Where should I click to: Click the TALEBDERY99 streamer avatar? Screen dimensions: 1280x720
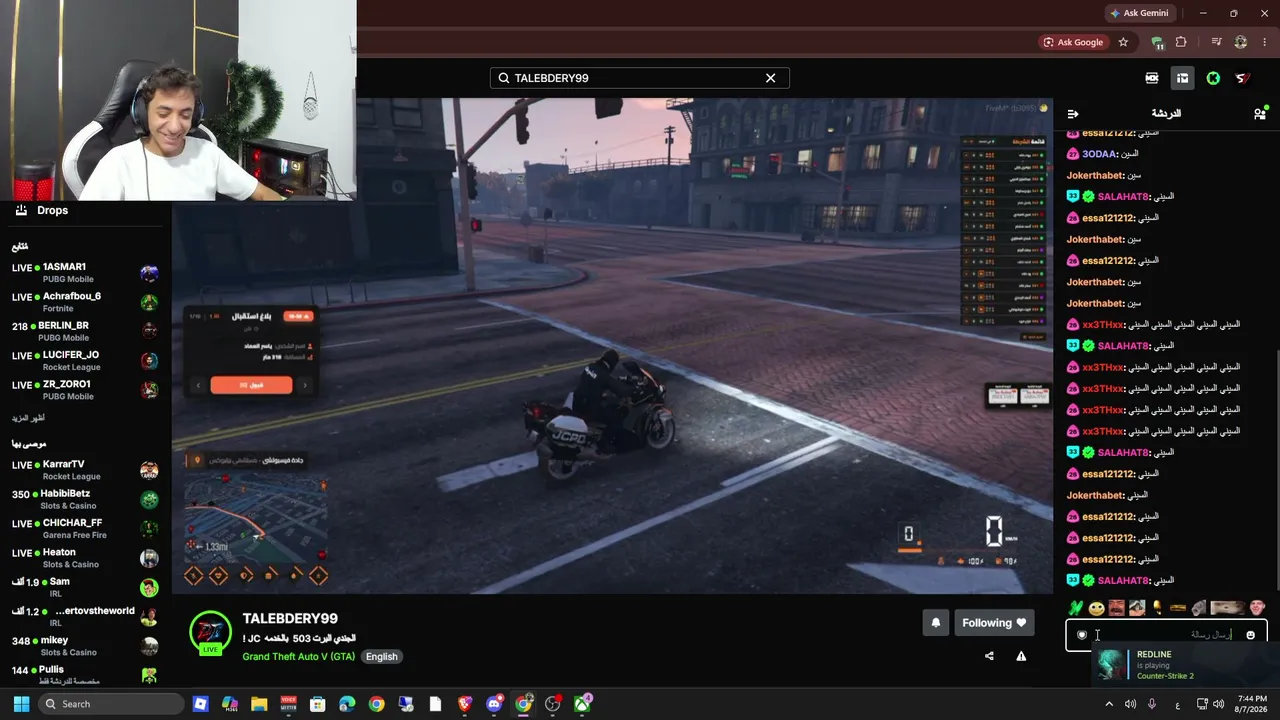tap(211, 632)
